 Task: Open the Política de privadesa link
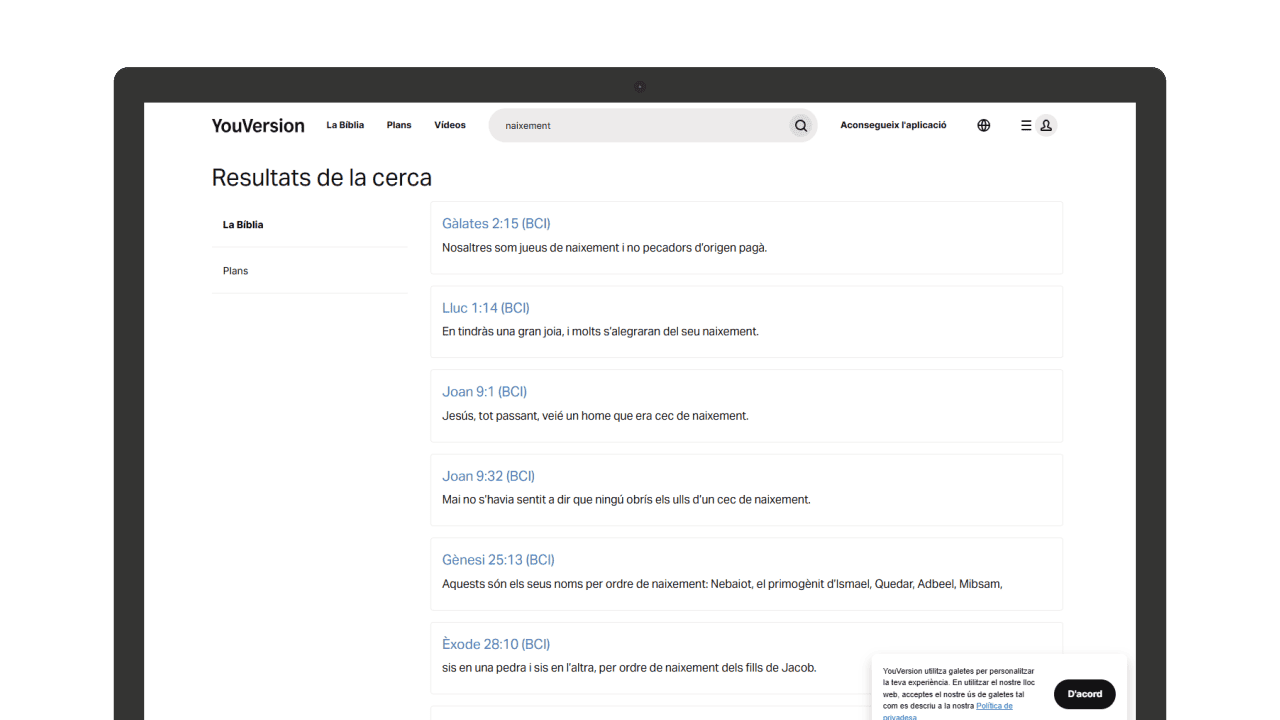tap(993, 706)
